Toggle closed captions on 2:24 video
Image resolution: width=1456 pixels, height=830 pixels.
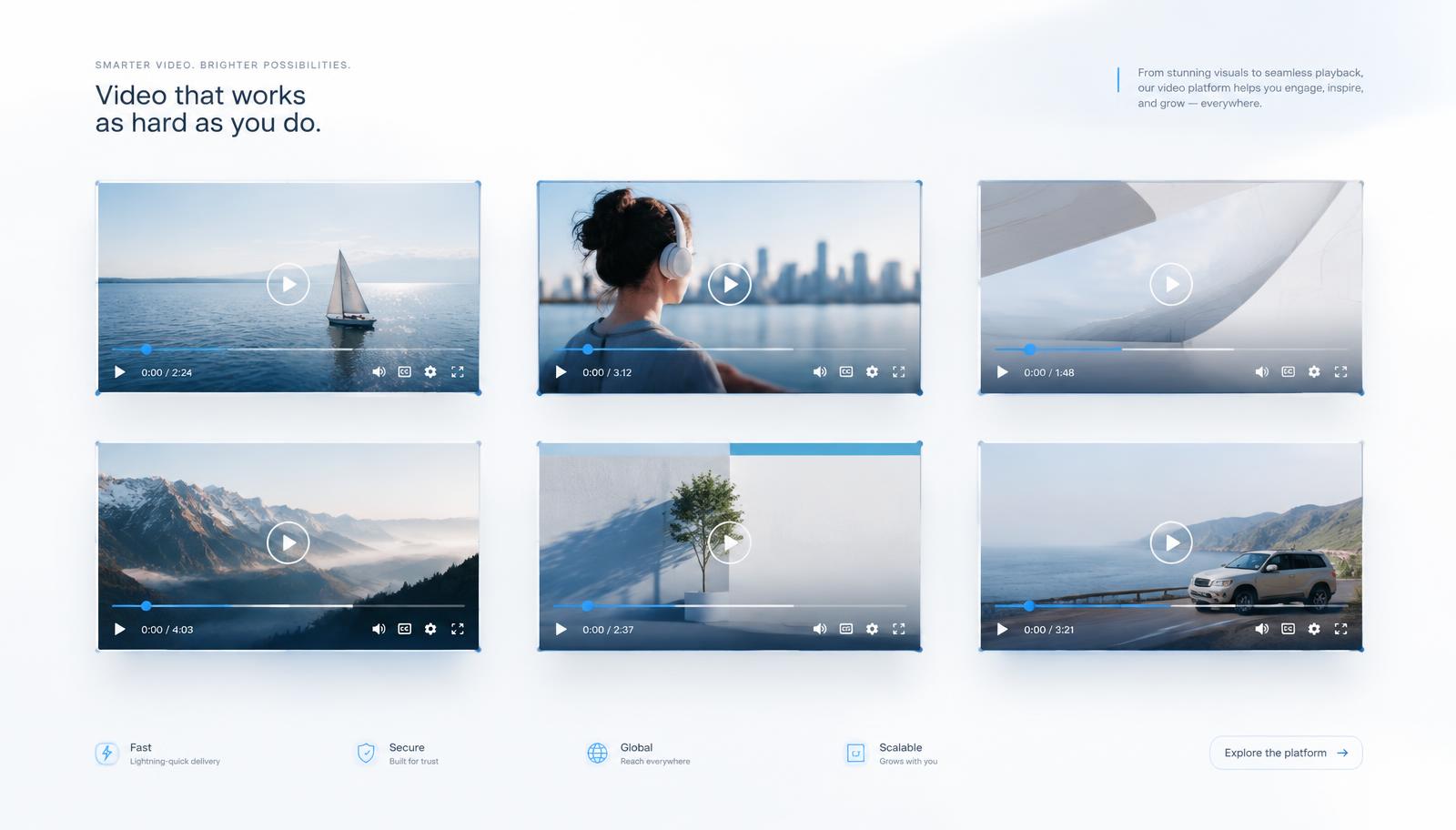coord(405,372)
